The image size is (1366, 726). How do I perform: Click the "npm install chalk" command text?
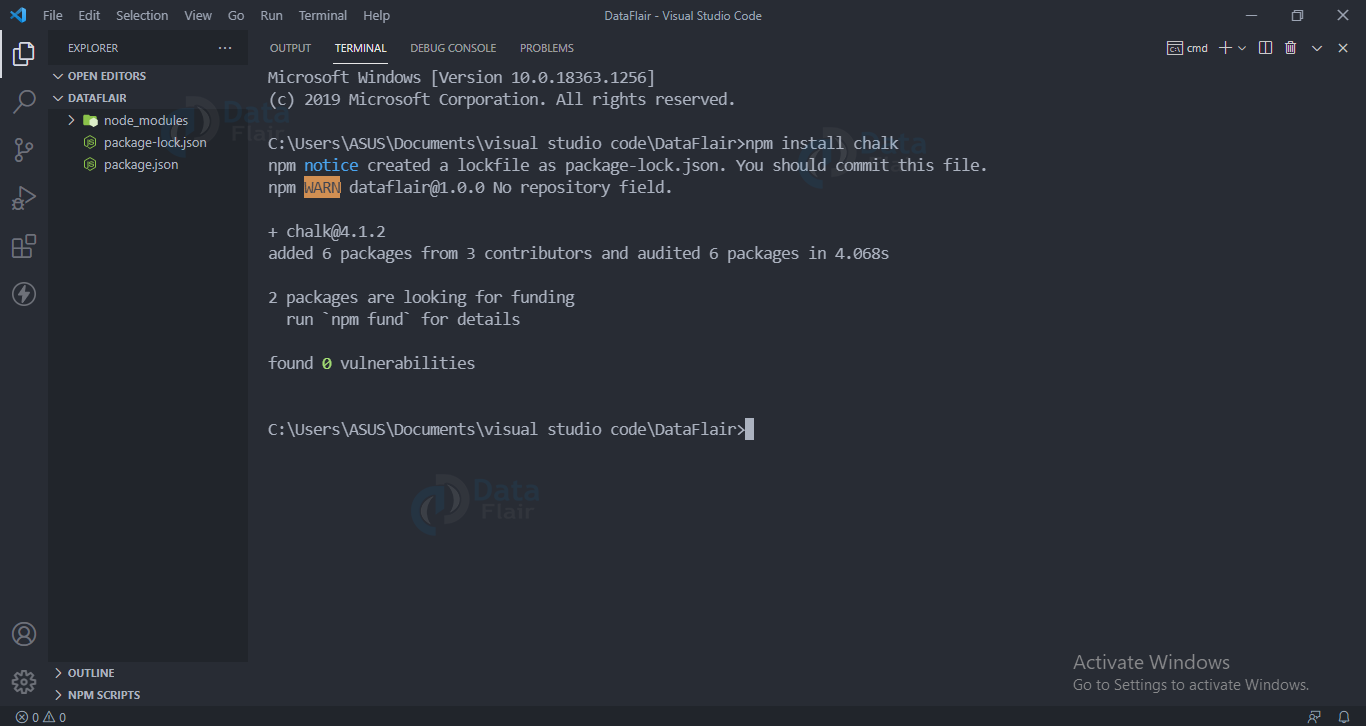(822, 143)
